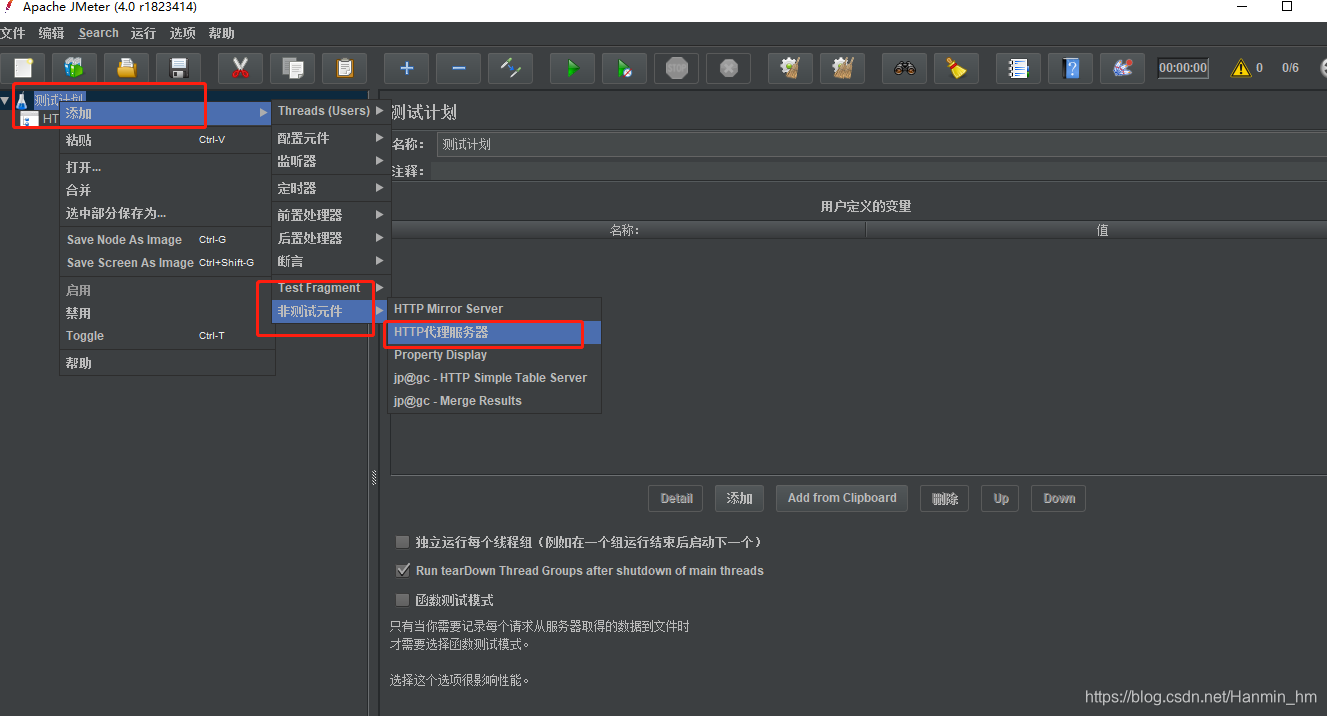Screen dimensions: 1327x716
Task: Uncheck Run tearDown Thread Groups checkbox
Action: 402,571
